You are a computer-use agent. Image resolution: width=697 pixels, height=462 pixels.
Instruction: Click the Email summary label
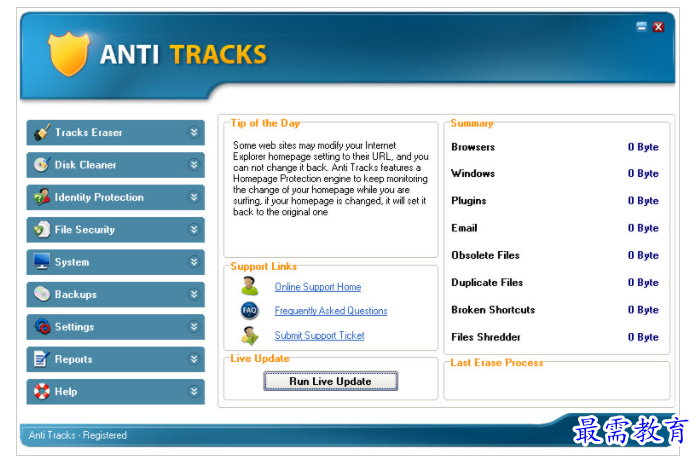[x=464, y=228]
